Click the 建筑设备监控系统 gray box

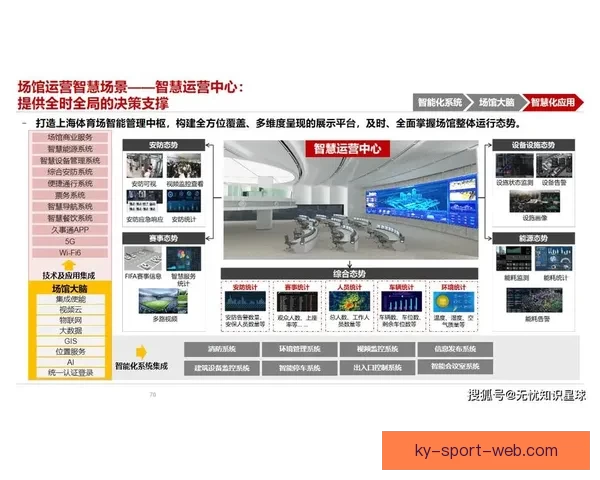pos(222,368)
